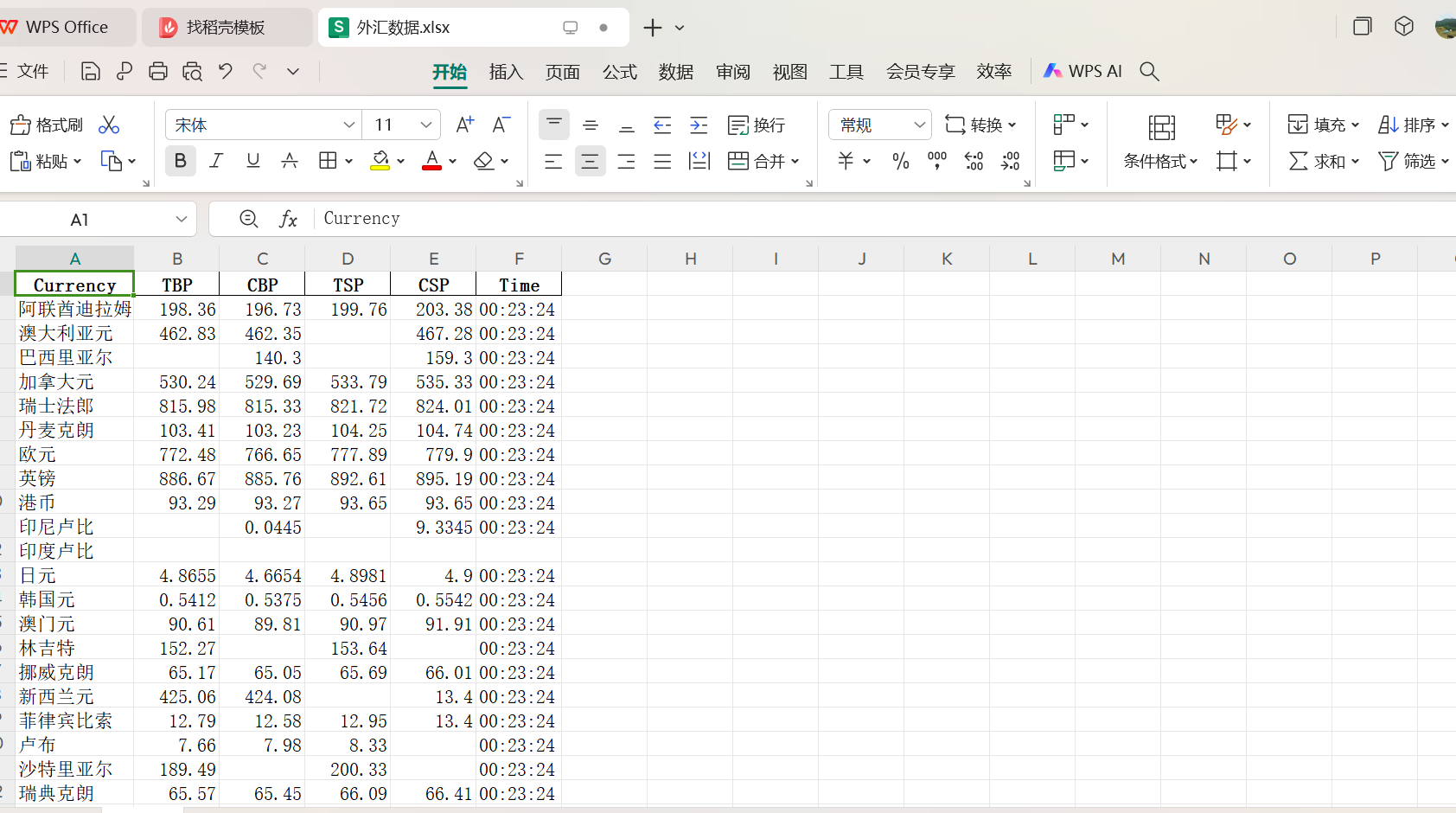This screenshot has height=813, width=1456.
Task: Click the Convert (转换) button
Action: pos(980,125)
